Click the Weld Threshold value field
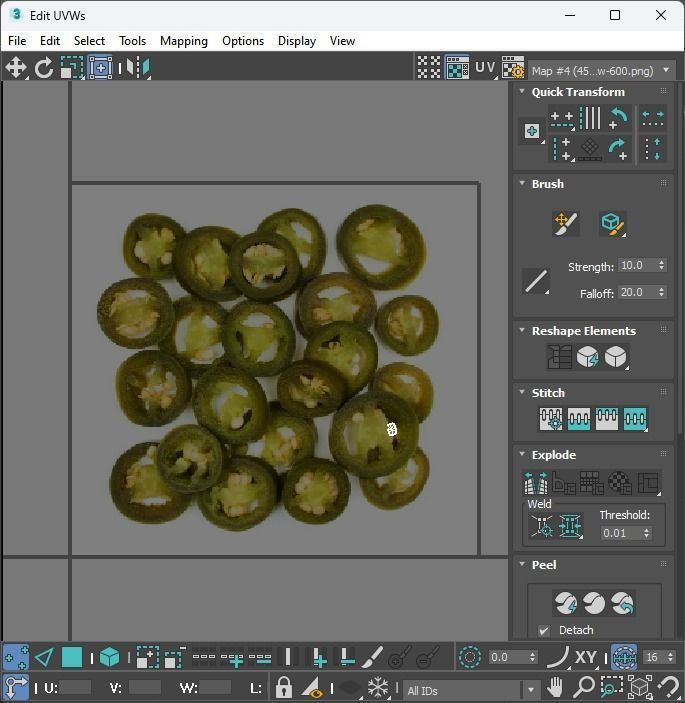This screenshot has width=685, height=703. point(621,533)
